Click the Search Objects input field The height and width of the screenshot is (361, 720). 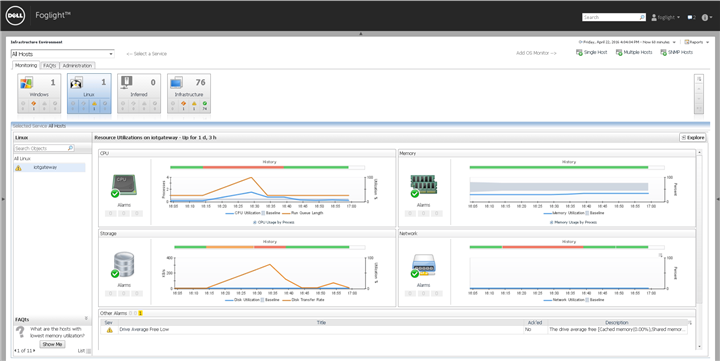point(44,148)
